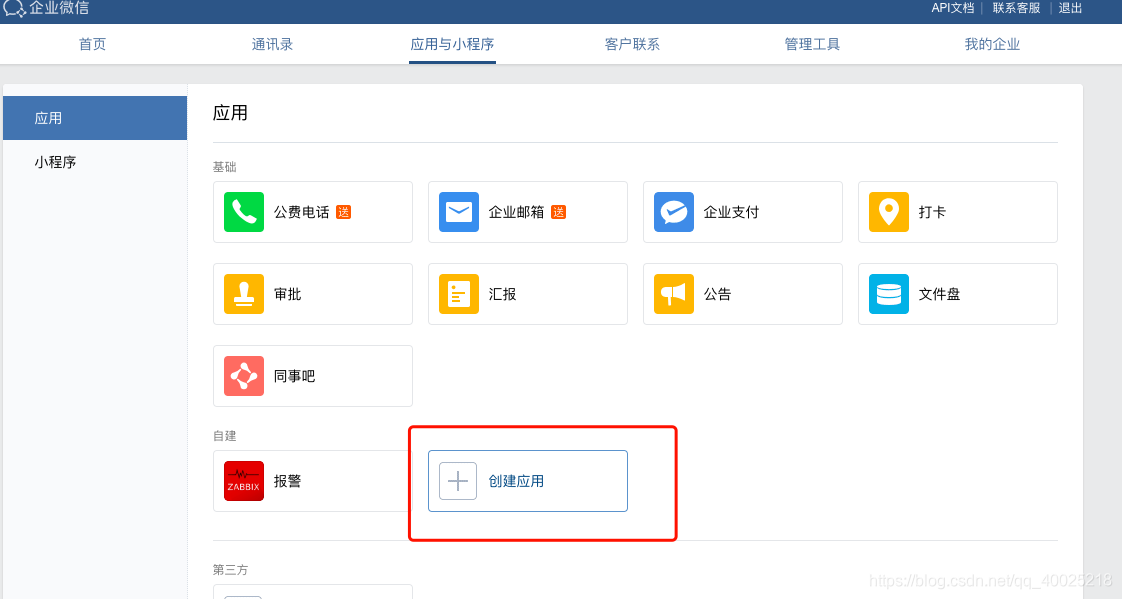Image resolution: width=1122 pixels, height=599 pixels.
Task: Open the 管理工具 tab
Action: pos(812,44)
